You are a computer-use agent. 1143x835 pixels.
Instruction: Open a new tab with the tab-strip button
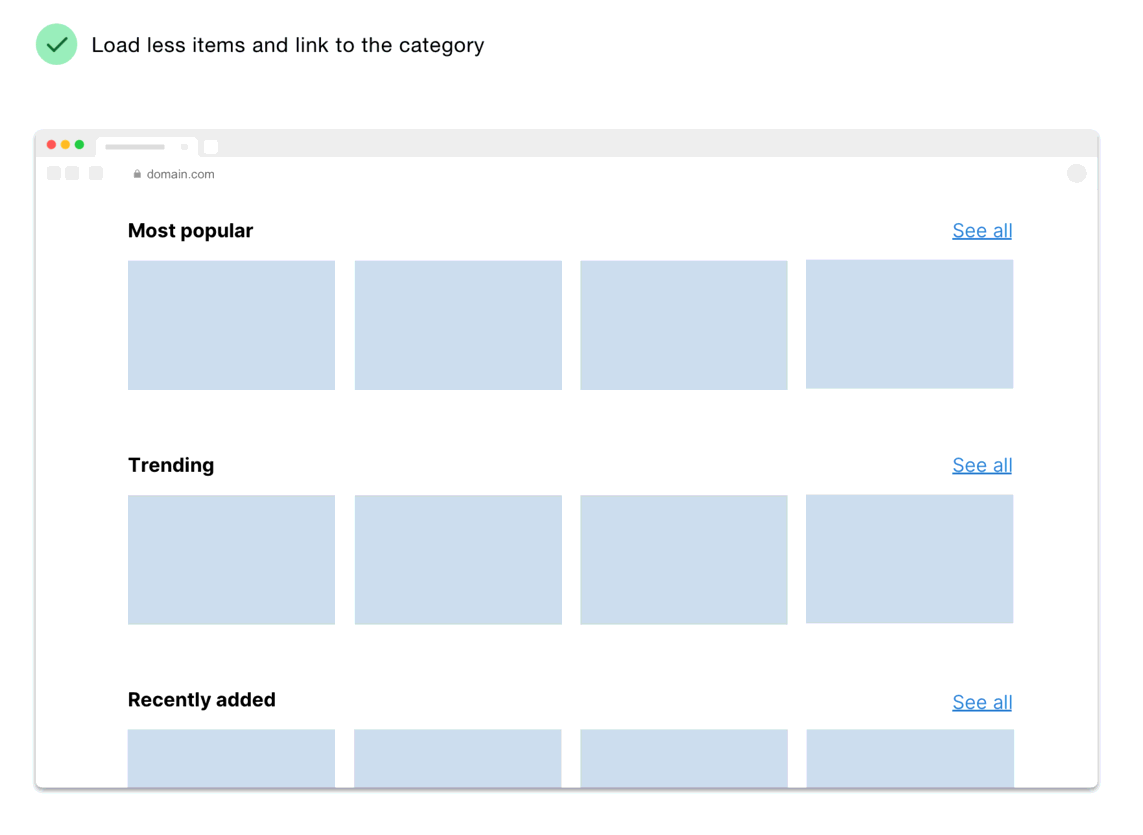[x=211, y=147]
